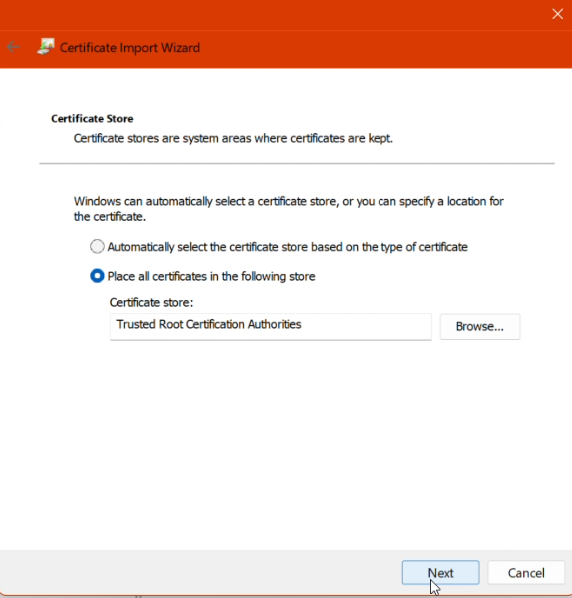Click the 'Certificate store:' field label
Image resolution: width=572 pixels, height=598 pixels.
[151, 302]
